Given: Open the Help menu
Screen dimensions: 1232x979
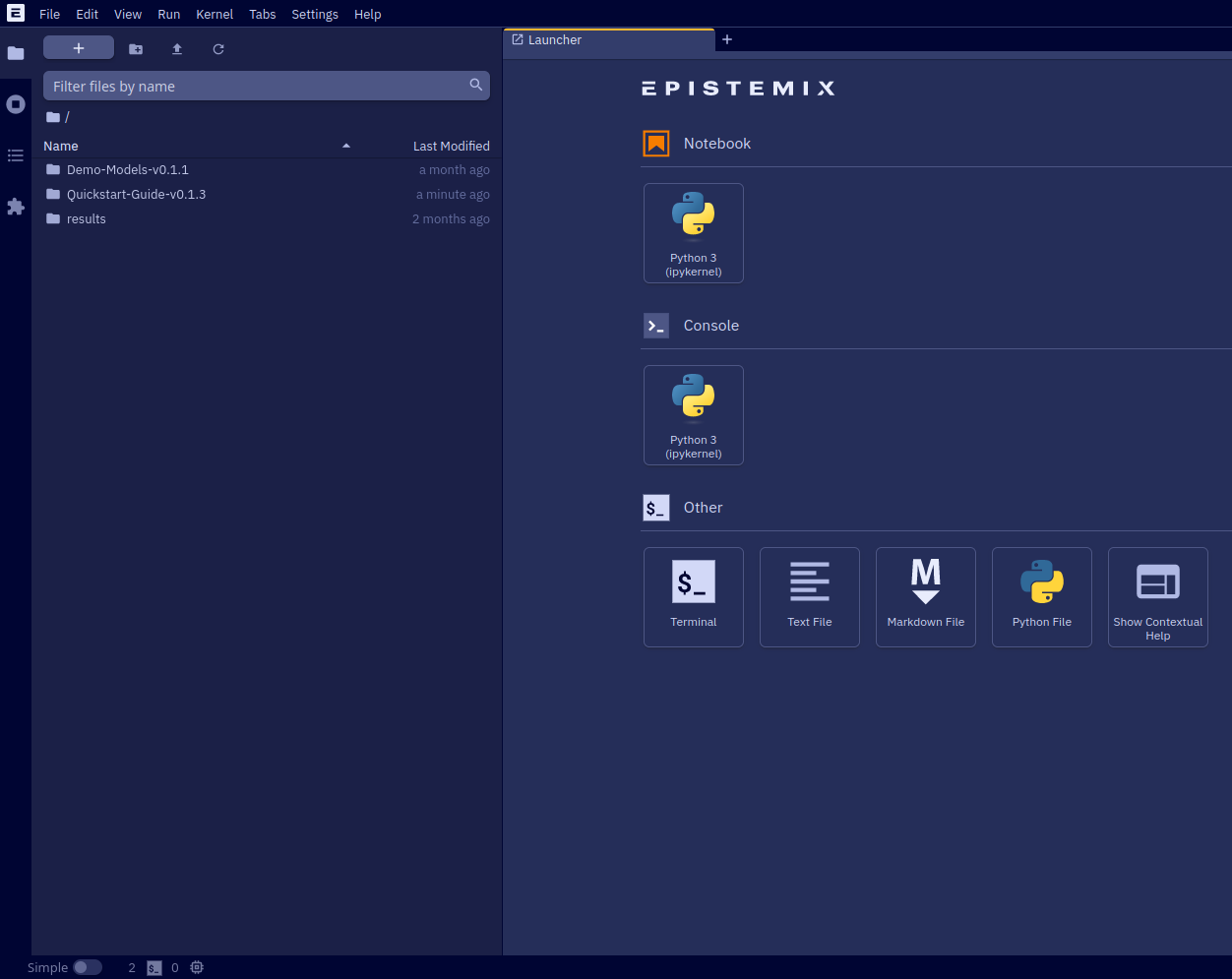Looking at the screenshot, I should [x=368, y=14].
